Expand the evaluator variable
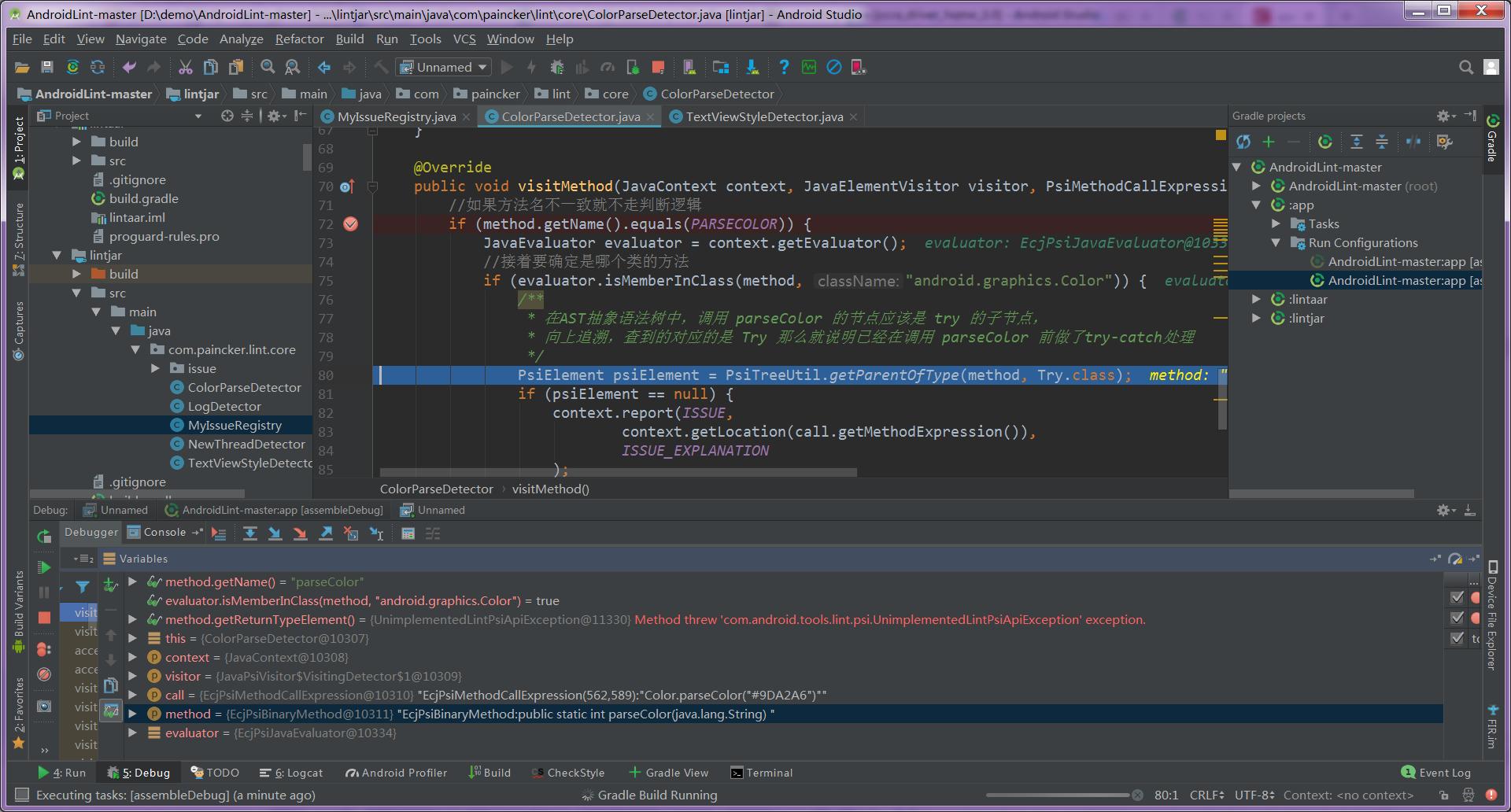 [133, 733]
